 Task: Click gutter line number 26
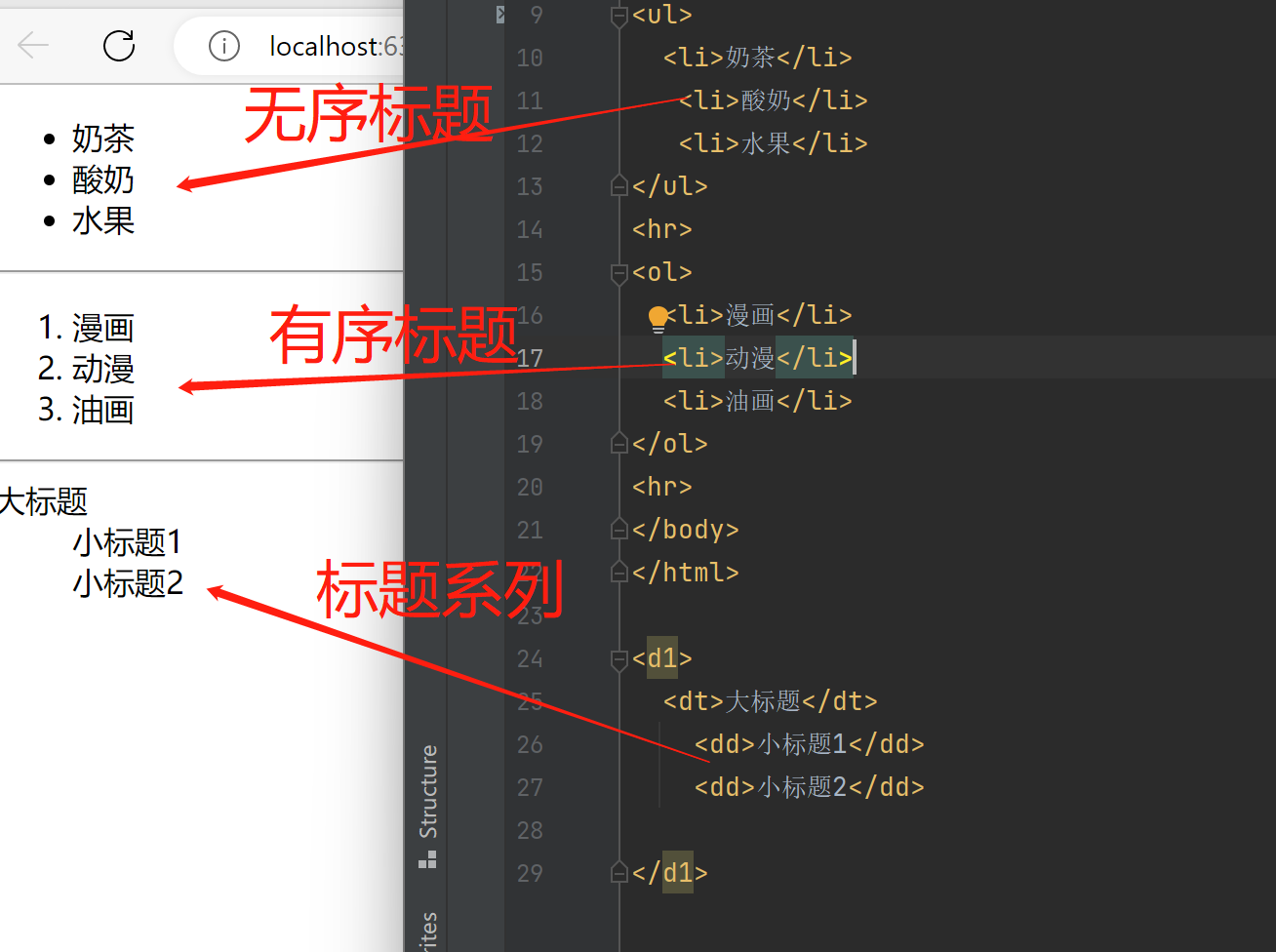tap(530, 744)
